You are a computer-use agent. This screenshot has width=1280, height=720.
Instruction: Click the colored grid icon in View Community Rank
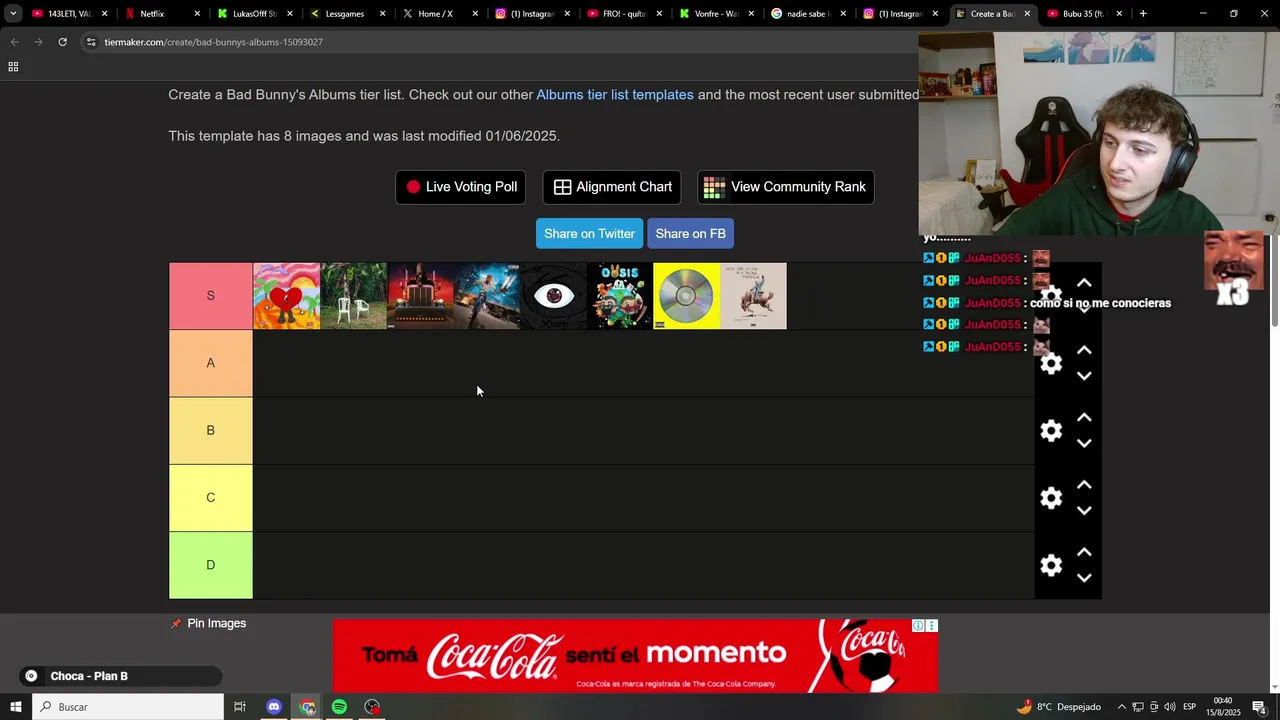tap(714, 187)
